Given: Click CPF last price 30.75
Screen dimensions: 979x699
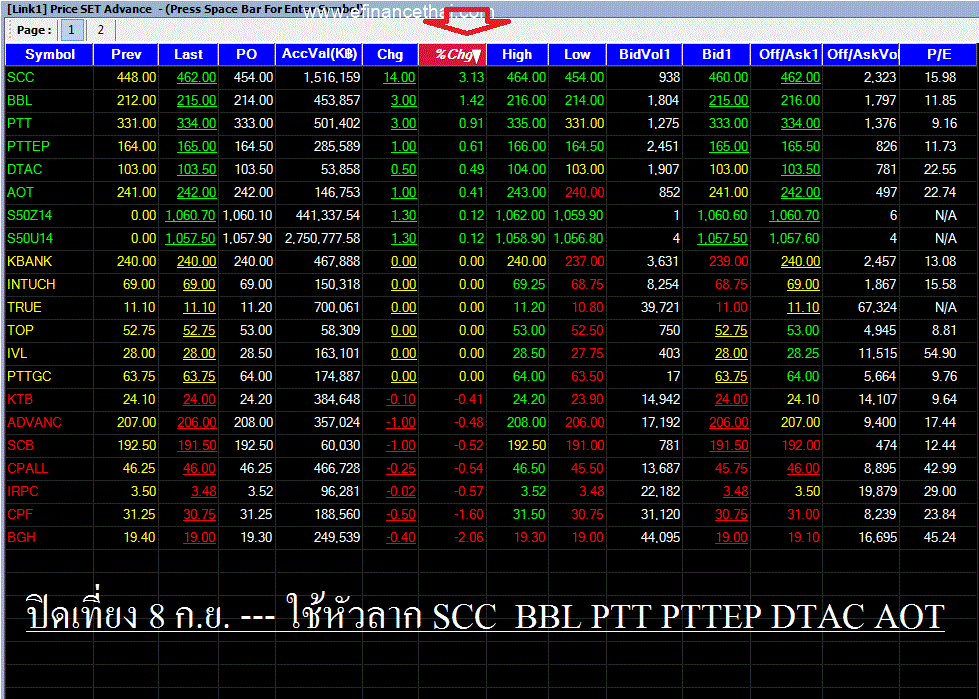Looking at the screenshot, I should point(199,515).
